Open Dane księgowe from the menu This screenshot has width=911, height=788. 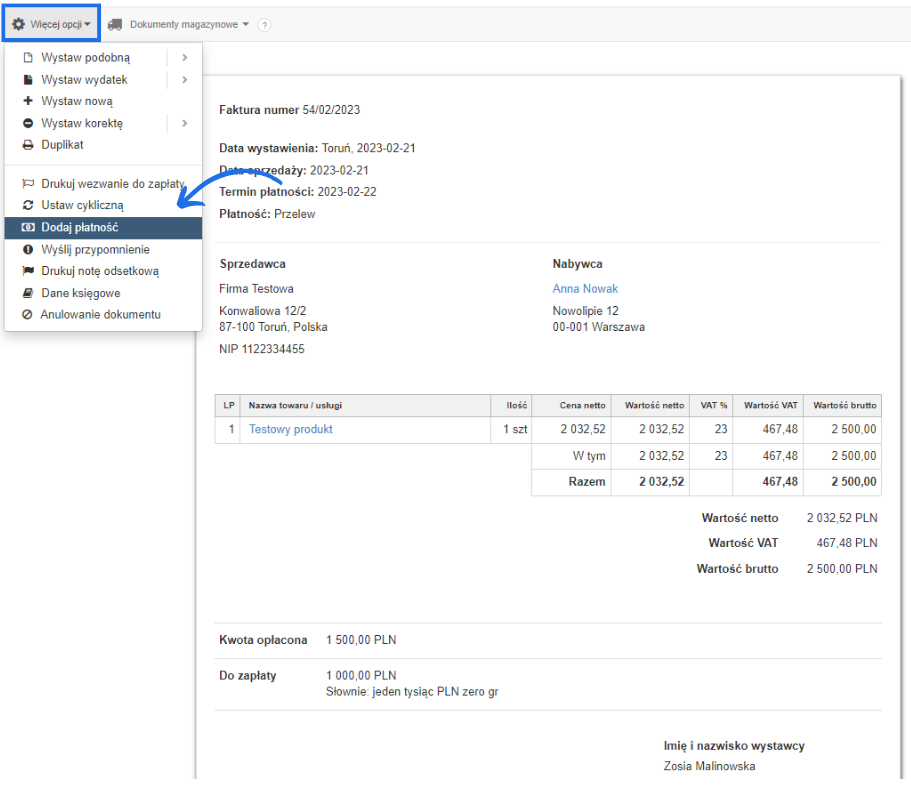pos(80,293)
